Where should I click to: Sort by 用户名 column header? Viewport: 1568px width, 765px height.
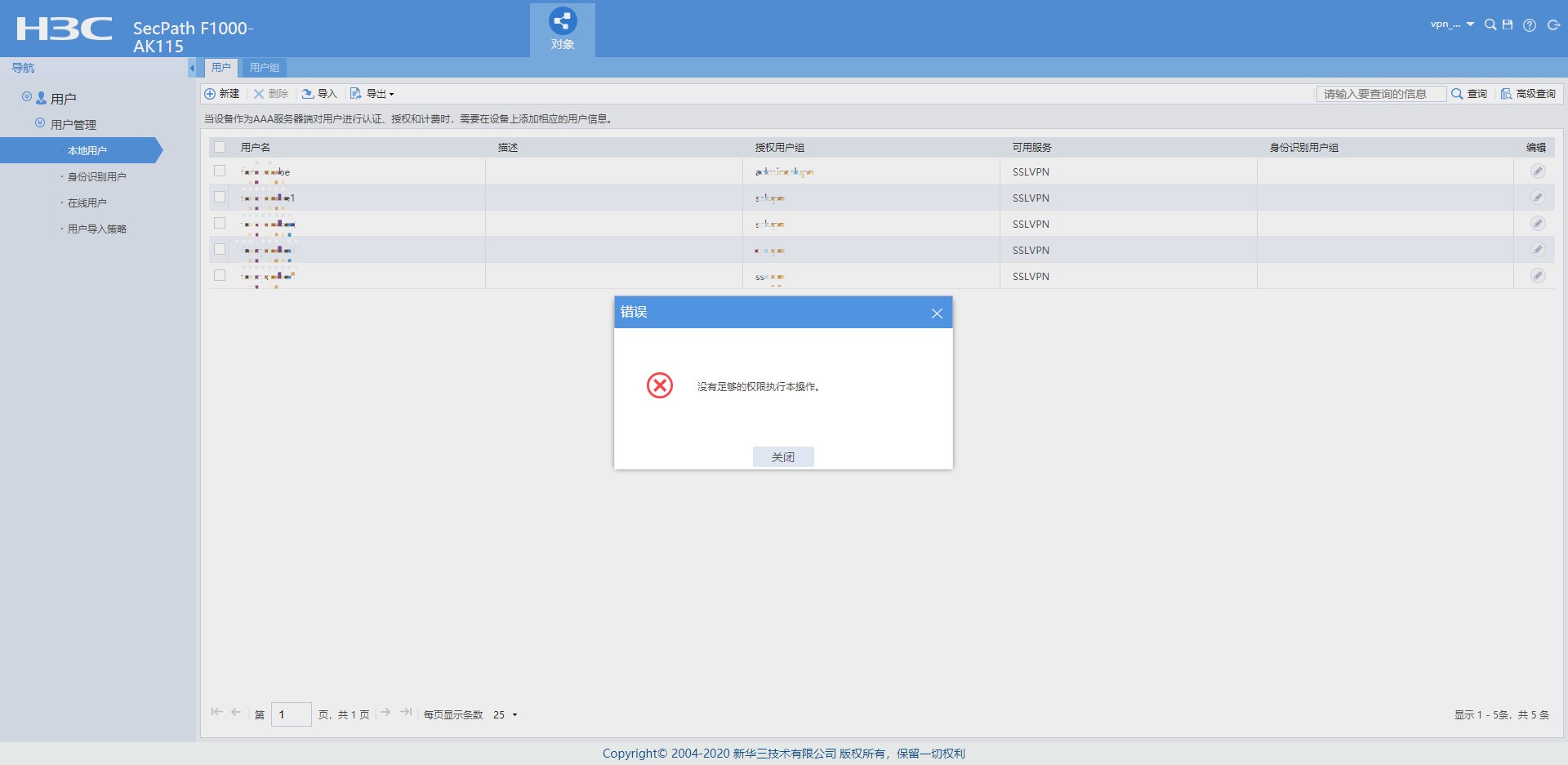click(256, 148)
